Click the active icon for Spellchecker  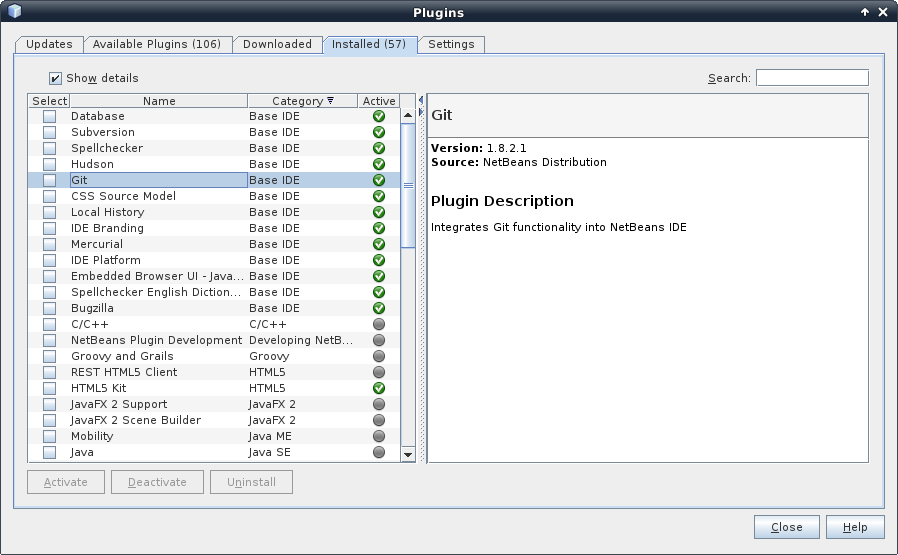pos(379,148)
